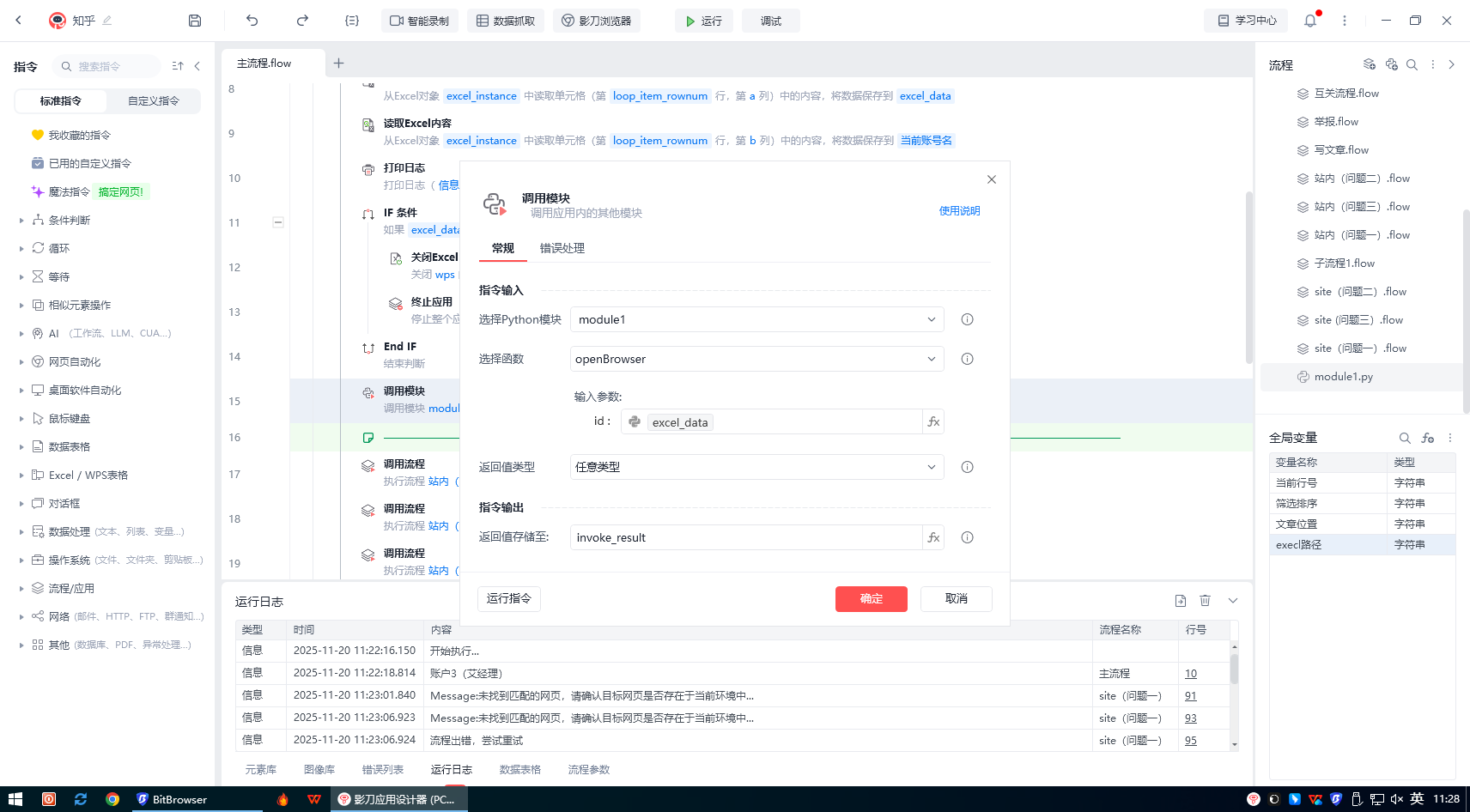1470x812 pixels.
Task: Open the 返回值类型 dropdown
Action: pos(756,467)
